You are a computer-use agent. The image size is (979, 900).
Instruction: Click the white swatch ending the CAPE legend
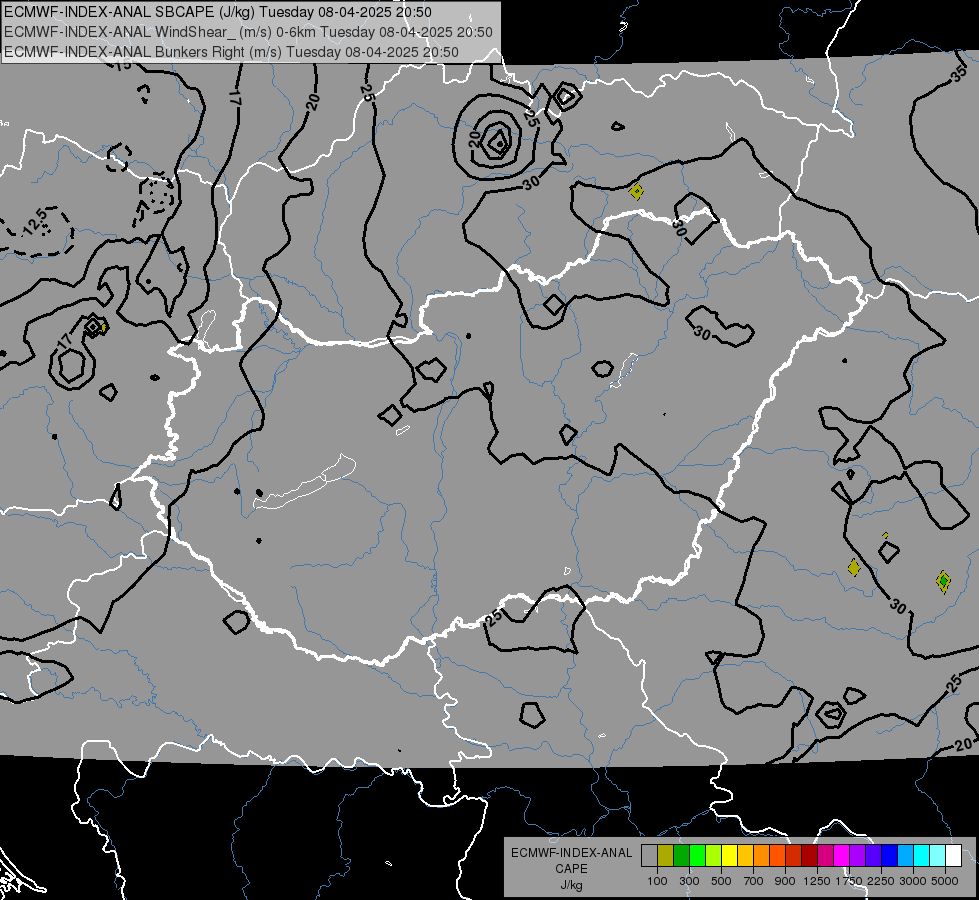(953, 855)
